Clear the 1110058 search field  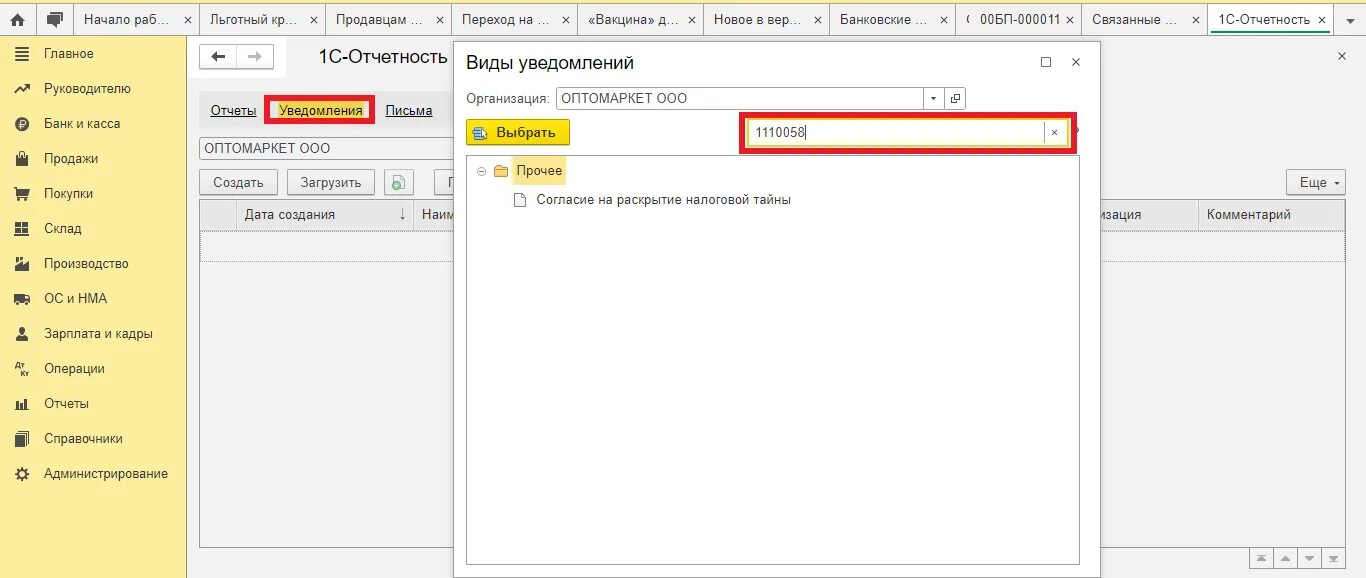(x=1054, y=132)
